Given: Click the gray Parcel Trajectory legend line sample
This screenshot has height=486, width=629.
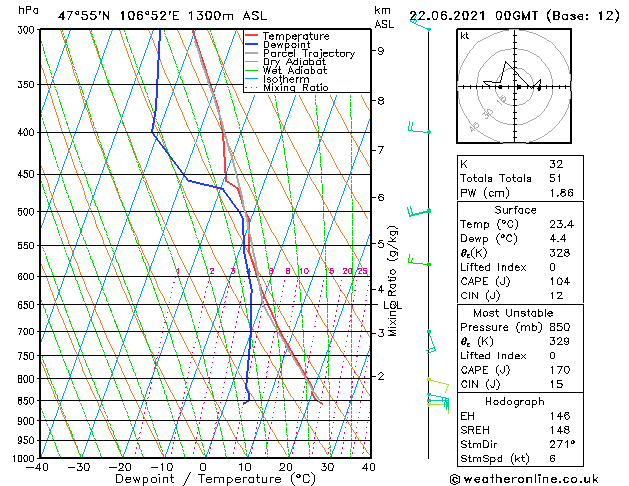Looking at the screenshot, I should coord(252,53).
